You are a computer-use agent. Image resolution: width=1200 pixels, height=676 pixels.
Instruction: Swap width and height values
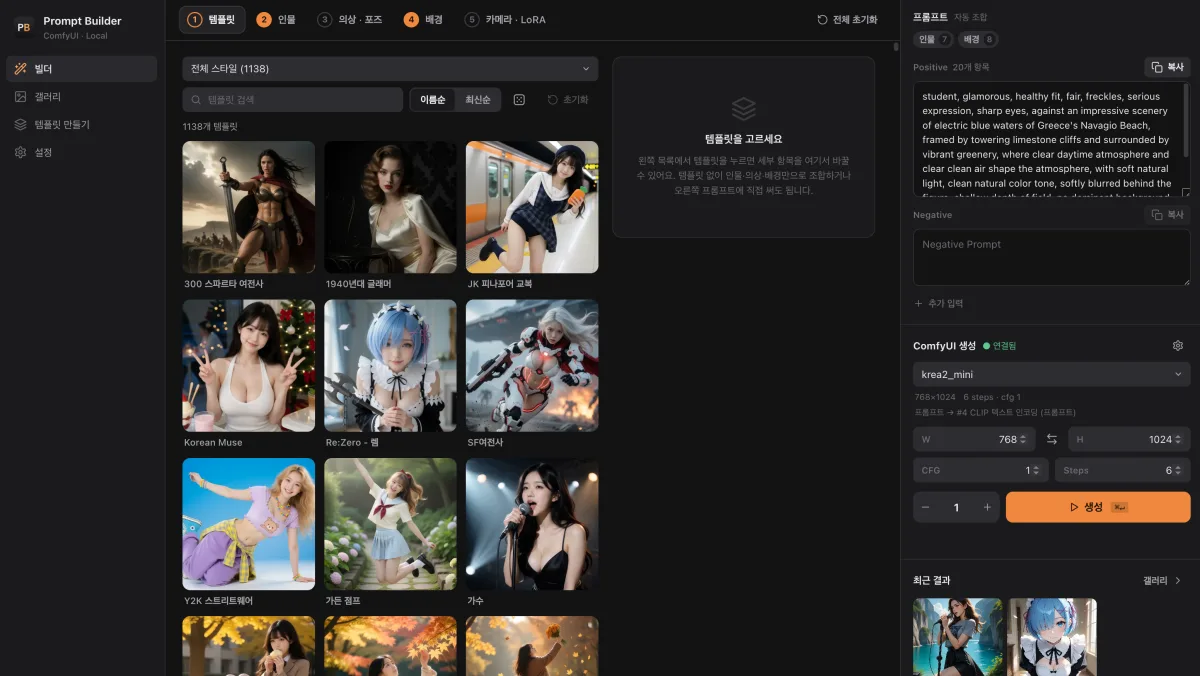1052,440
